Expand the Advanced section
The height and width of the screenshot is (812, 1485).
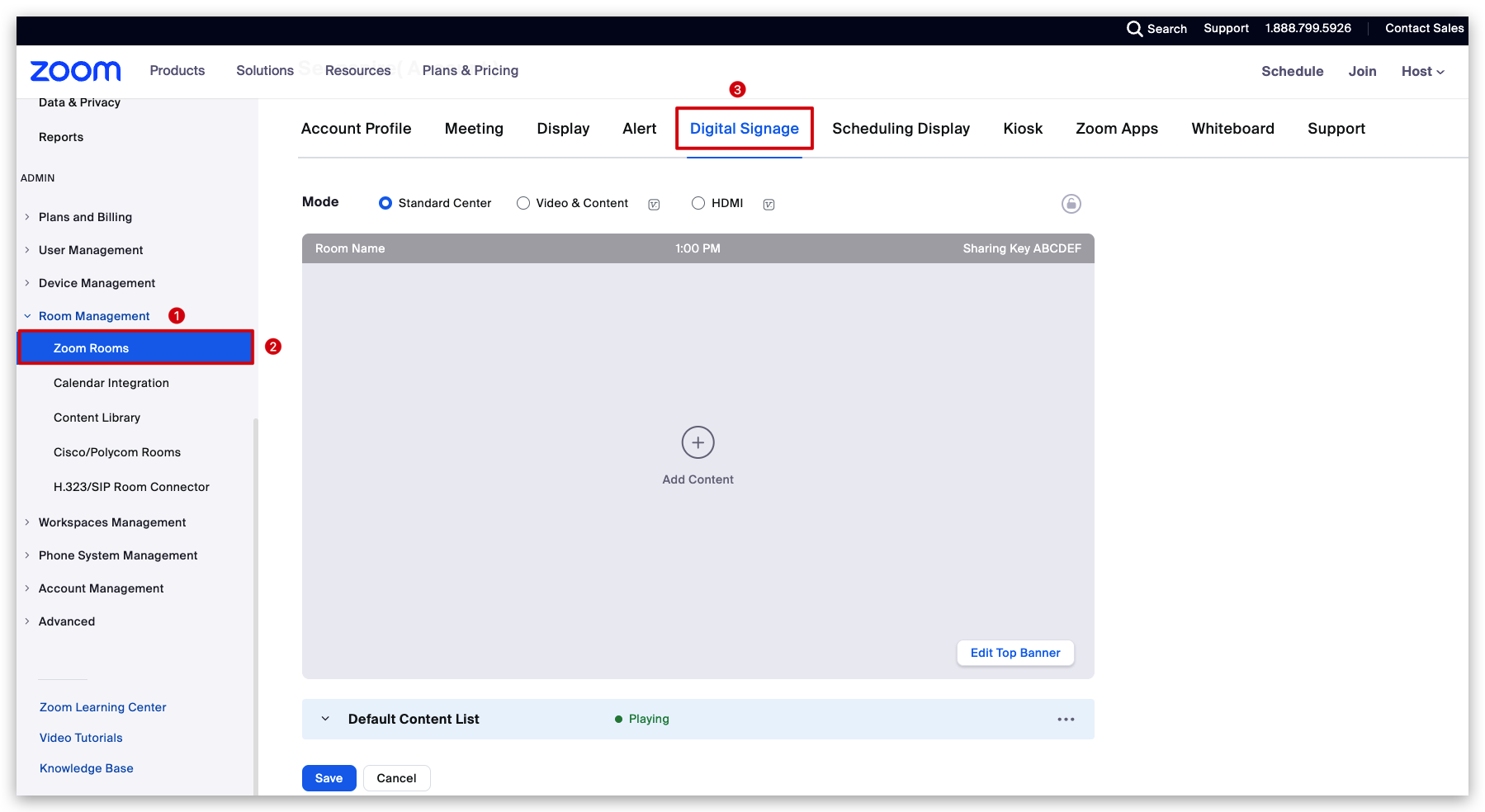tap(27, 621)
